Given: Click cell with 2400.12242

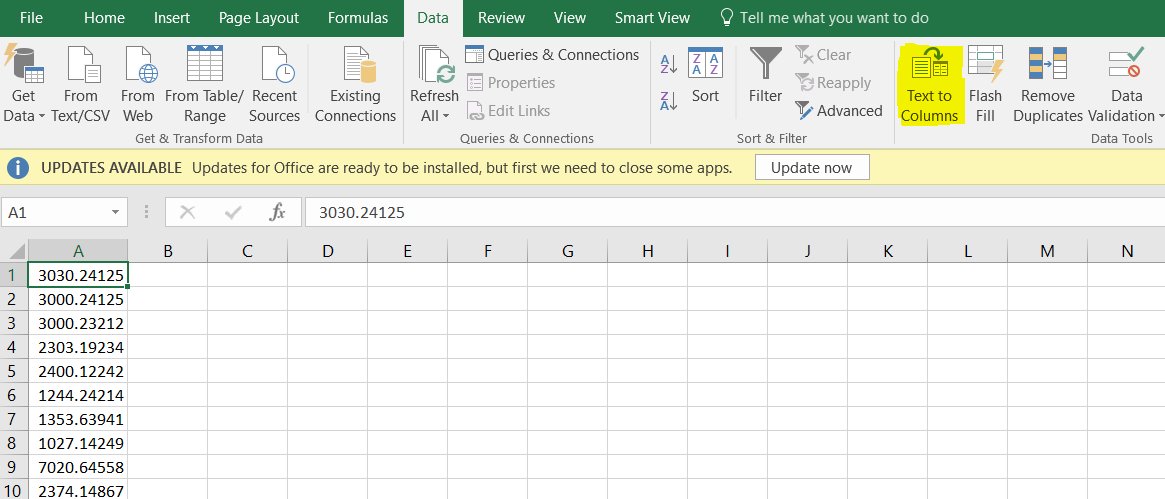Looking at the screenshot, I should [x=78, y=371].
